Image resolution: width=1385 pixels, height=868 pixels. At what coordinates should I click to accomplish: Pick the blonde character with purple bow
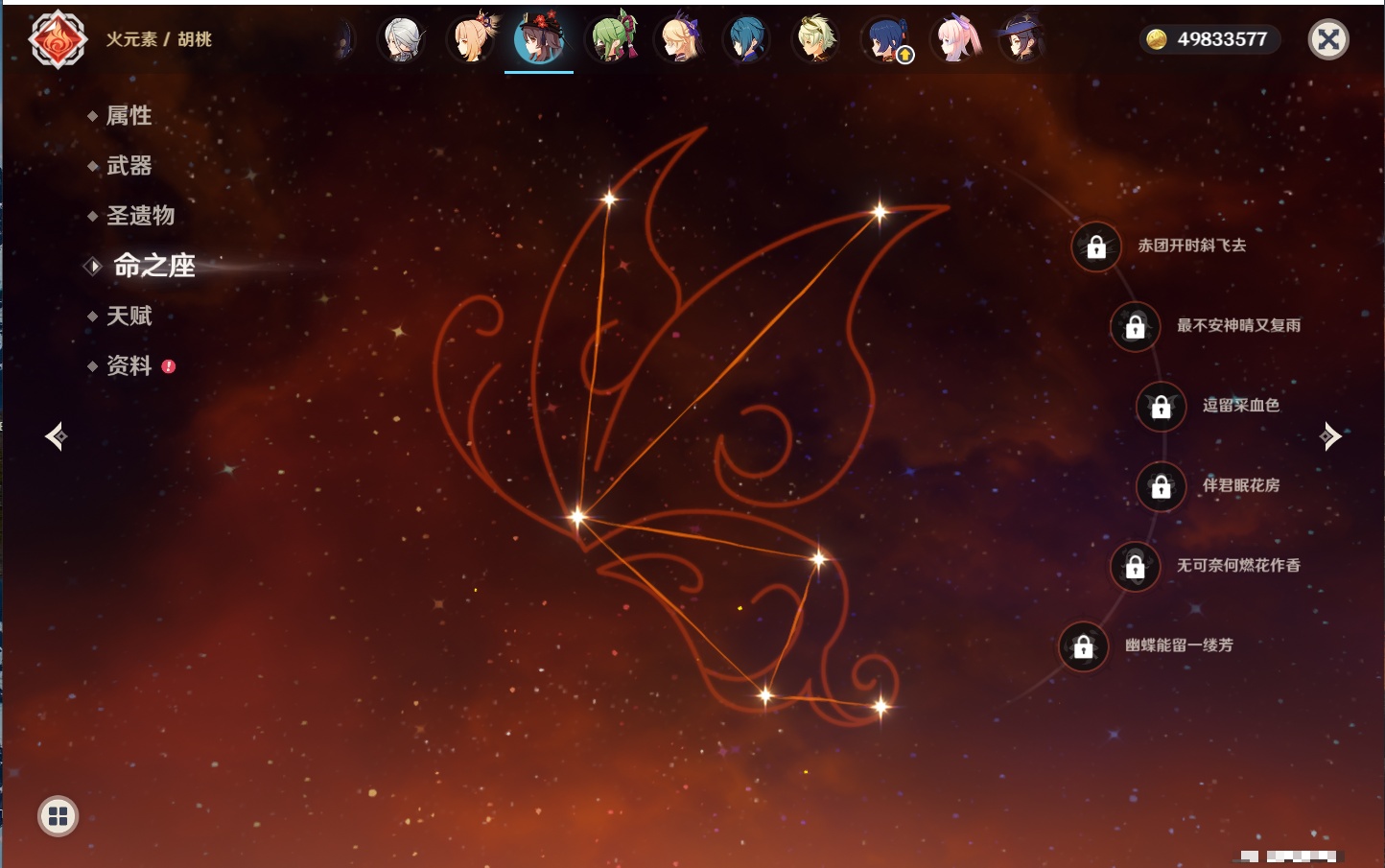(679, 39)
